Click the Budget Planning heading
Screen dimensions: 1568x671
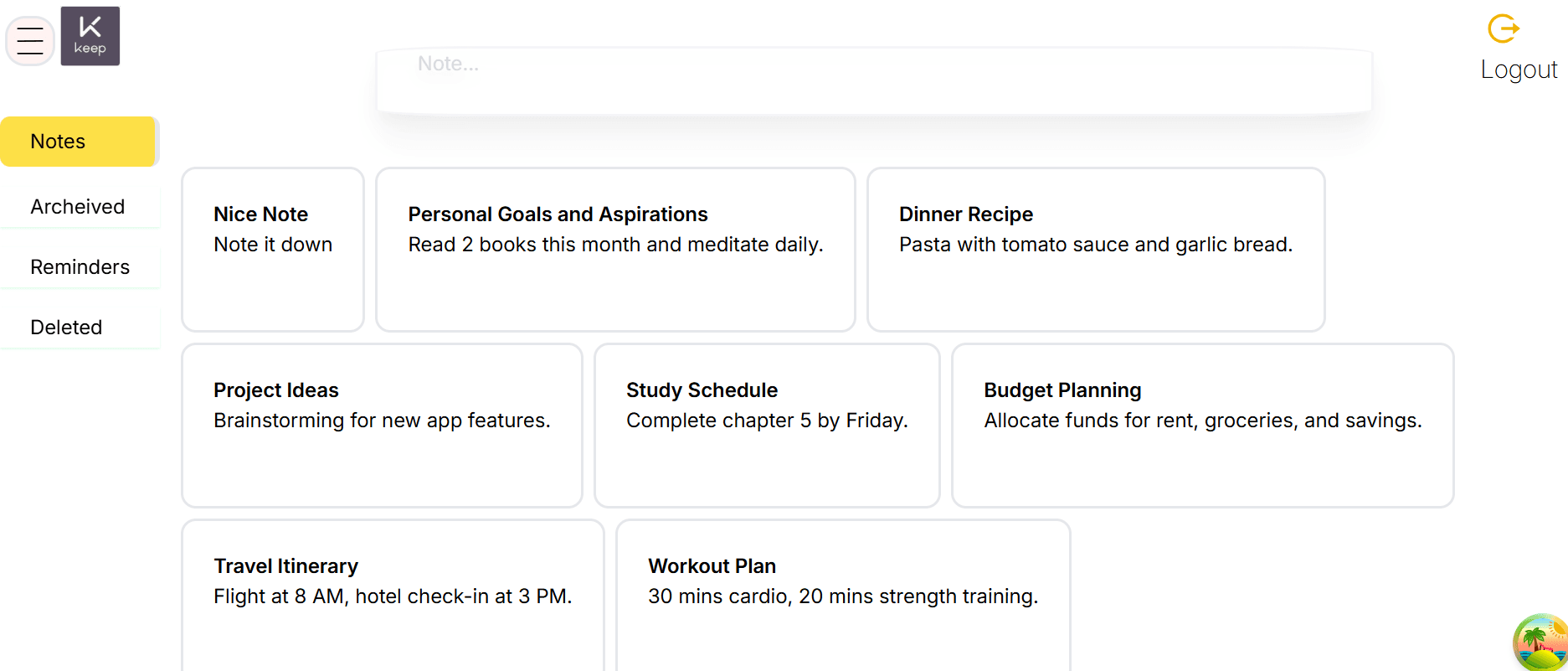[x=1062, y=390]
